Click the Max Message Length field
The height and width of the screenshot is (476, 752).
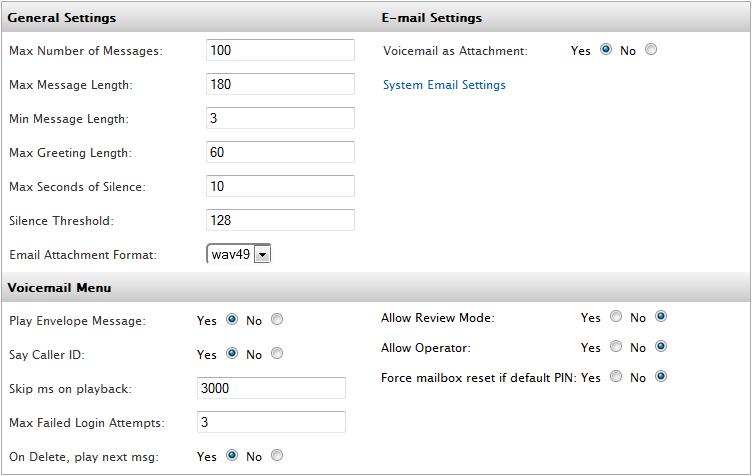pyautogui.click(x=281, y=84)
